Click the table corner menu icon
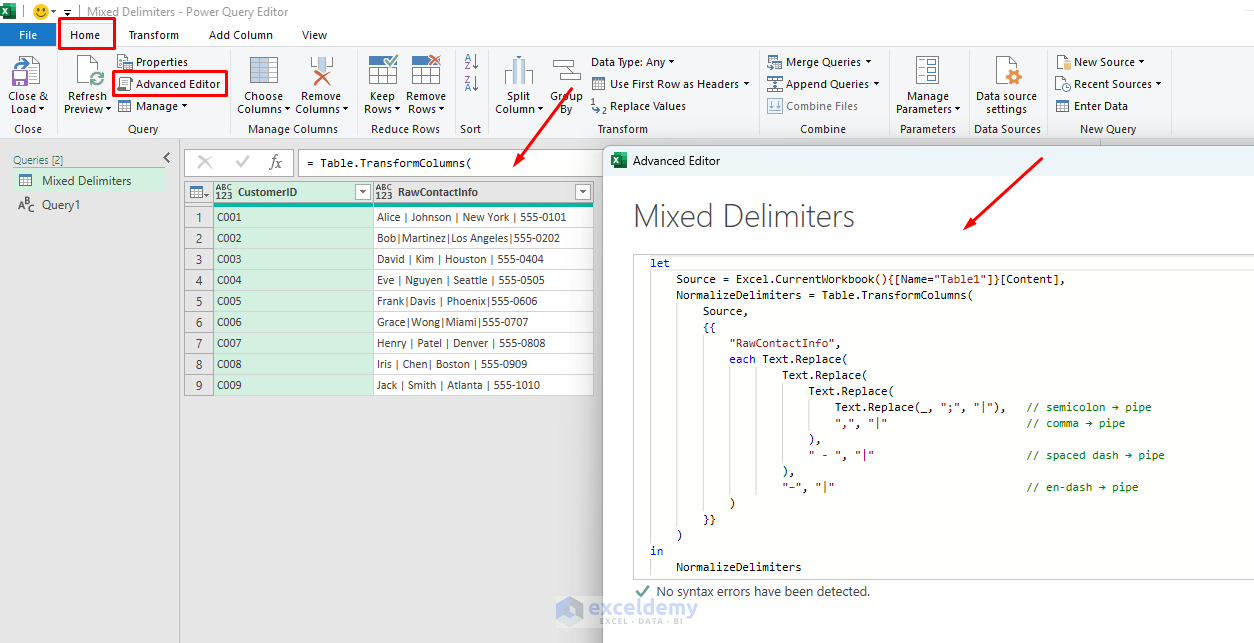The width and height of the screenshot is (1254, 643). [x=198, y=192]
